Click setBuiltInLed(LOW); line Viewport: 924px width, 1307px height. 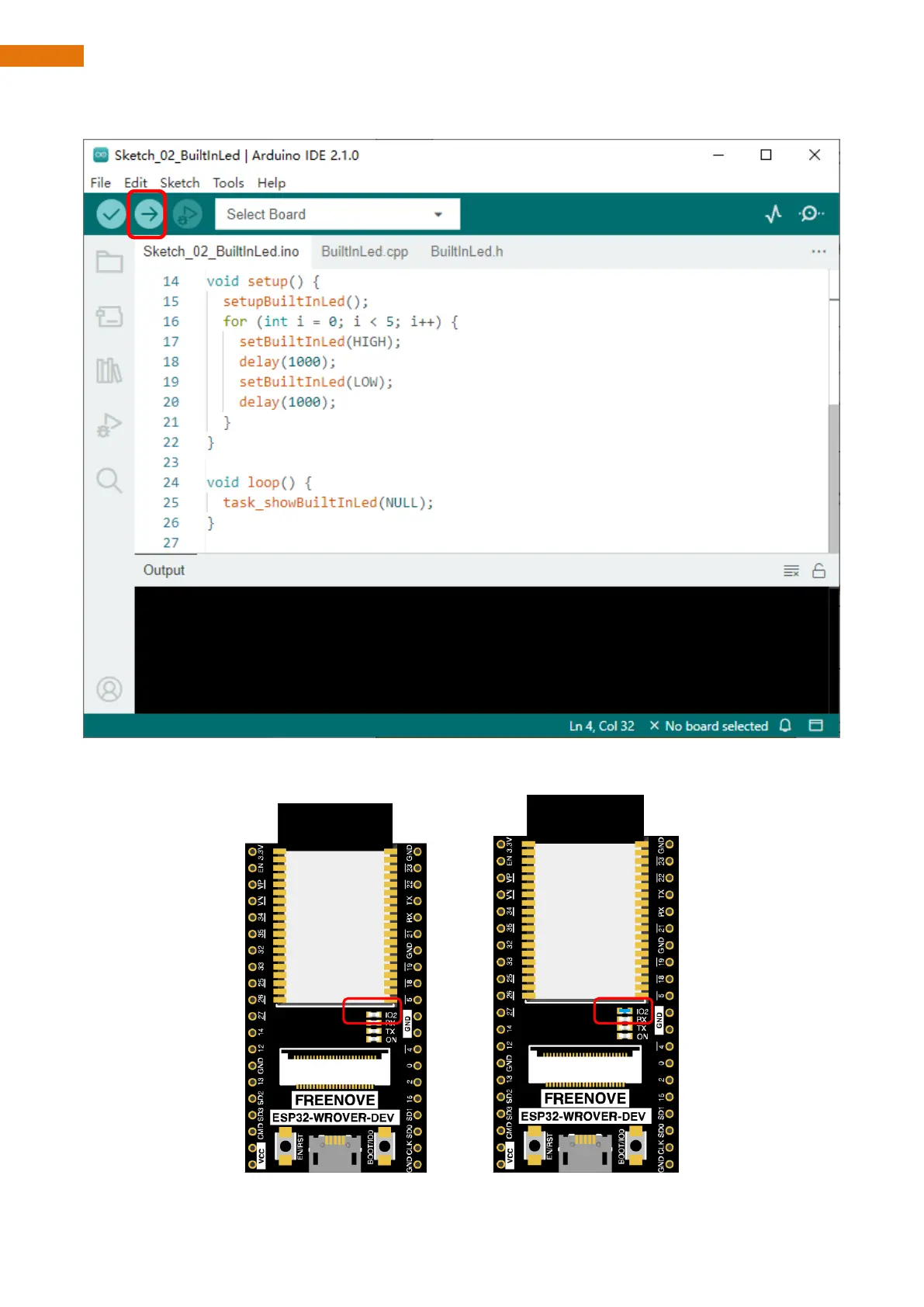click(316, 382)
